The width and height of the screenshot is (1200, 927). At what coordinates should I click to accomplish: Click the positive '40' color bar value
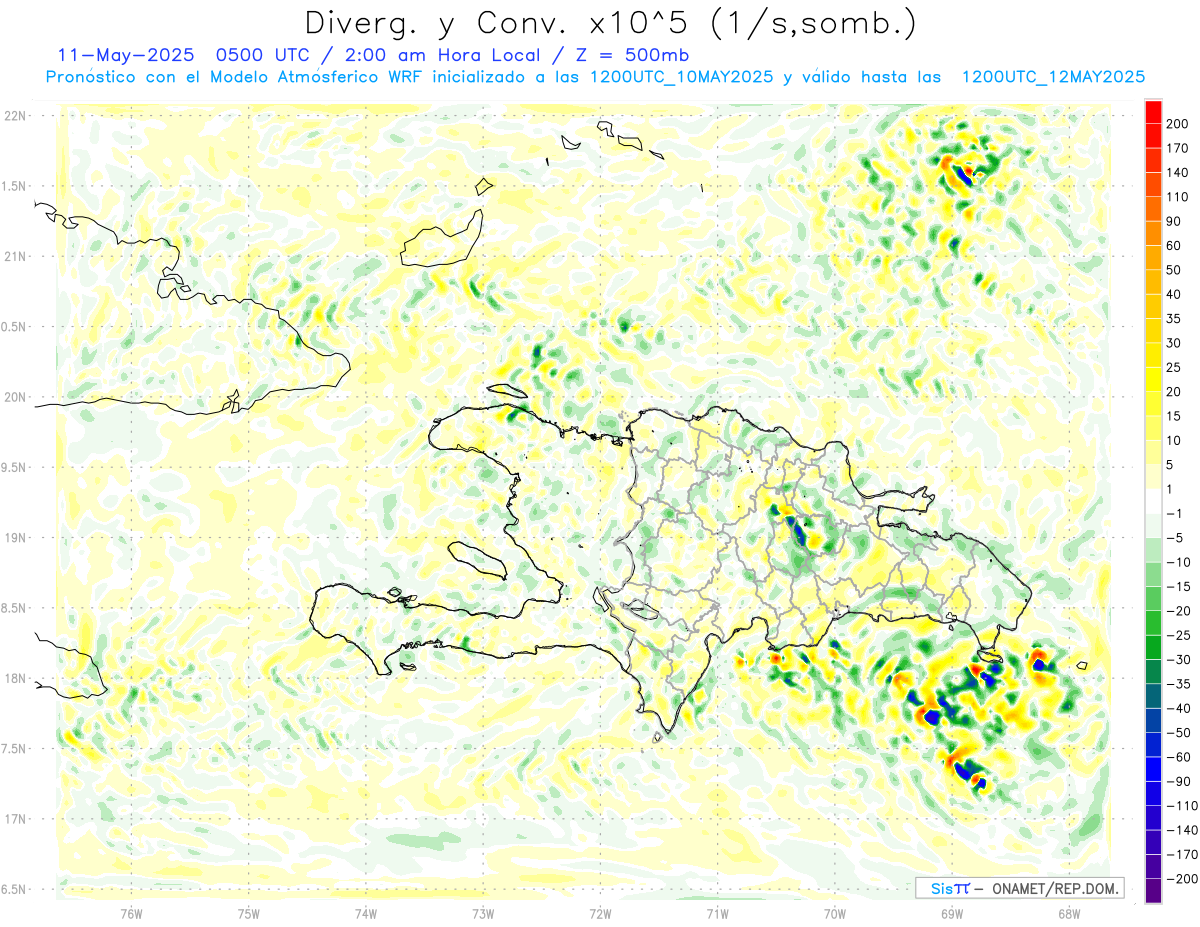tap(1174, 295)
